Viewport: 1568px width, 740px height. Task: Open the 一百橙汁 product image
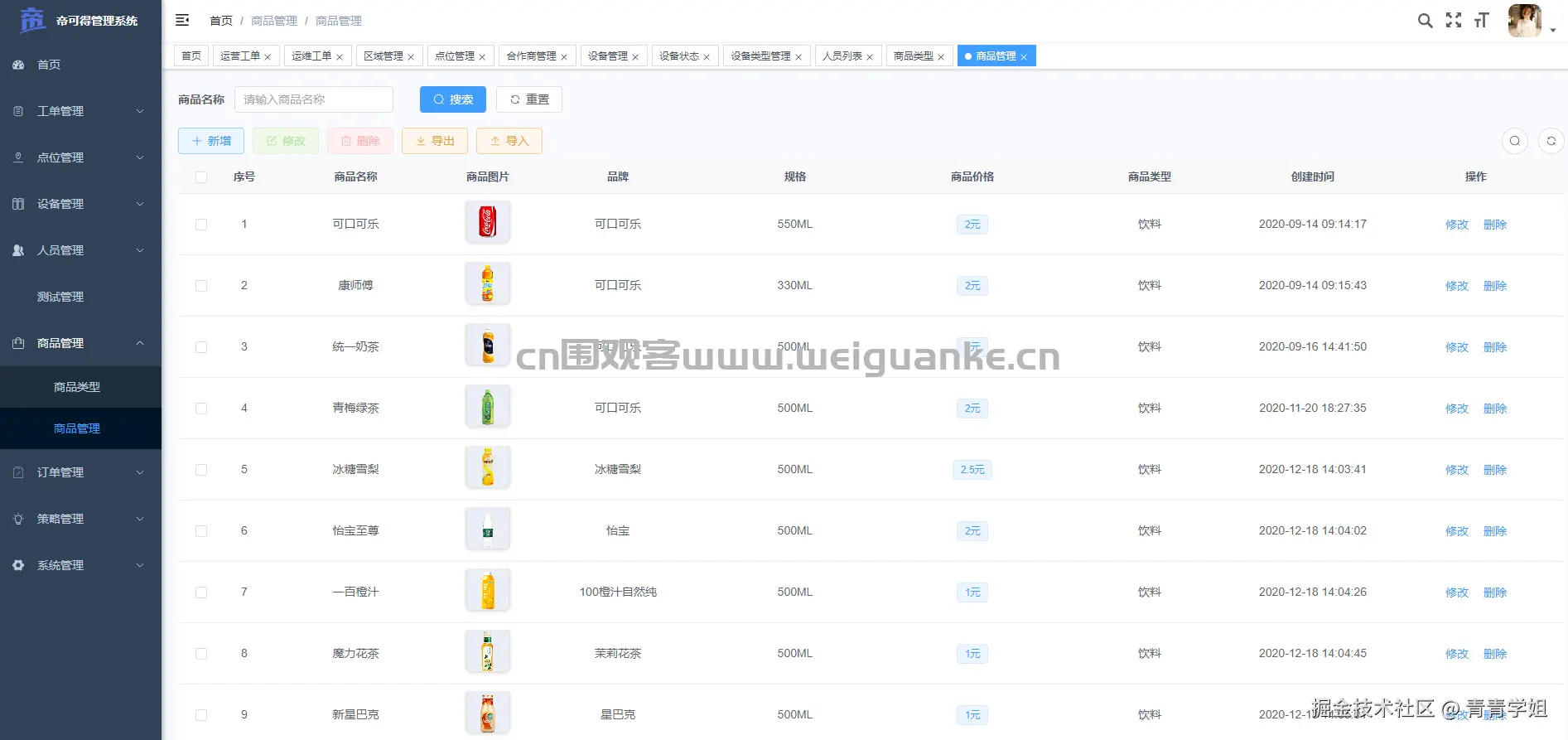pos(488,590)
